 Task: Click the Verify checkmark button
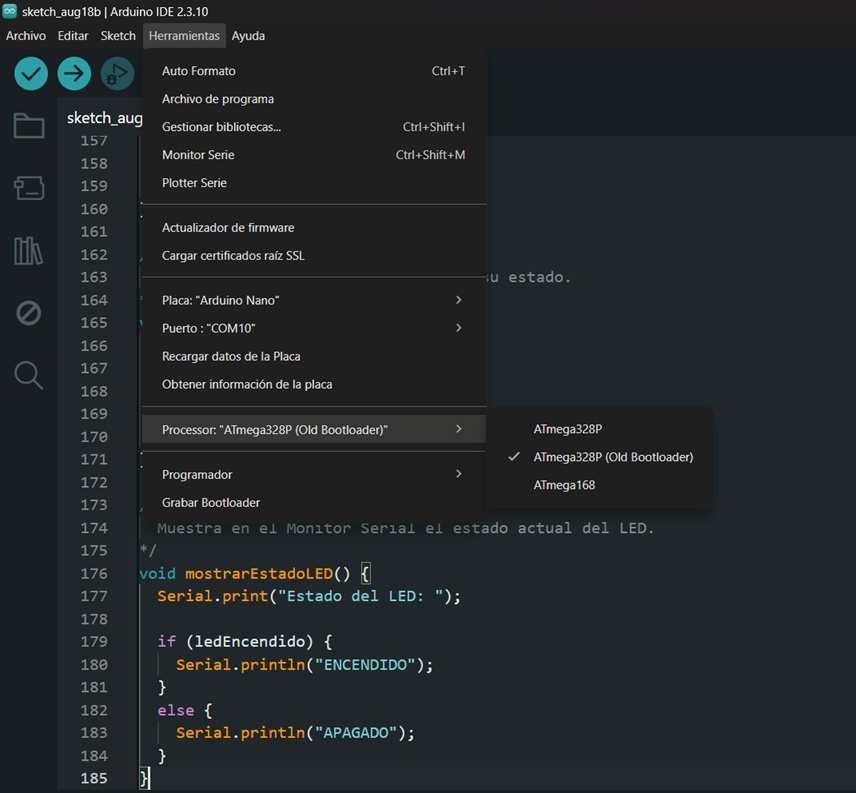coord(31,74)
